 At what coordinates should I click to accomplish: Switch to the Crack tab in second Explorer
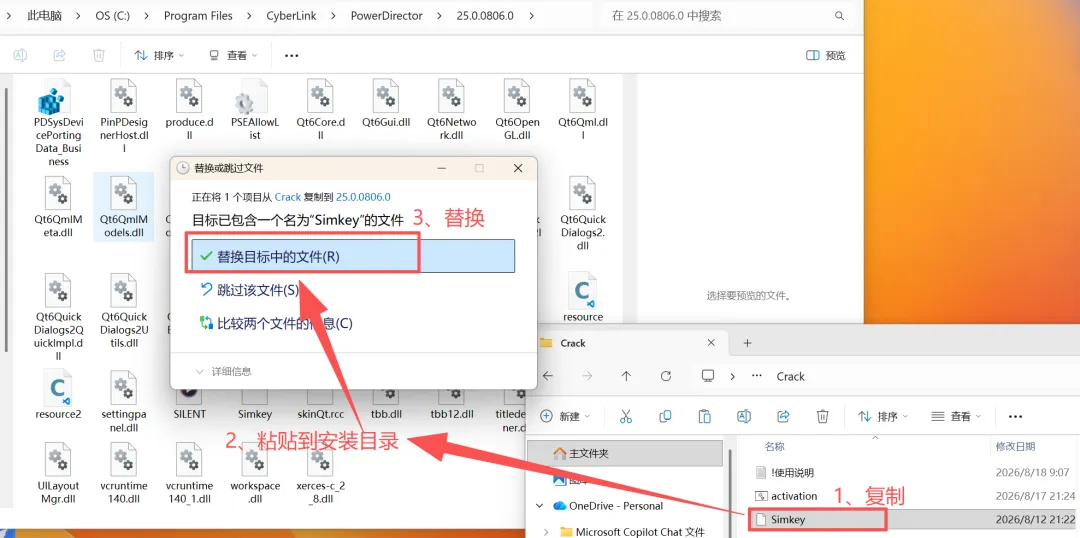pyautogui.click(x=632, y=343)
